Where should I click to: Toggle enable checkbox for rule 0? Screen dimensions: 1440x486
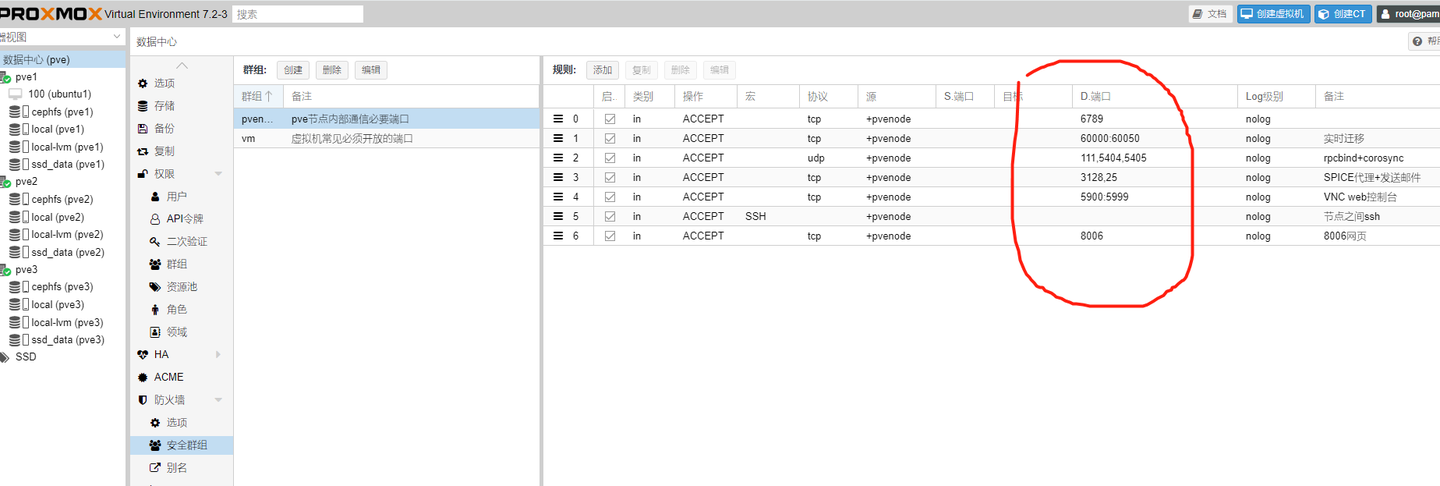(x=610, y=119)
